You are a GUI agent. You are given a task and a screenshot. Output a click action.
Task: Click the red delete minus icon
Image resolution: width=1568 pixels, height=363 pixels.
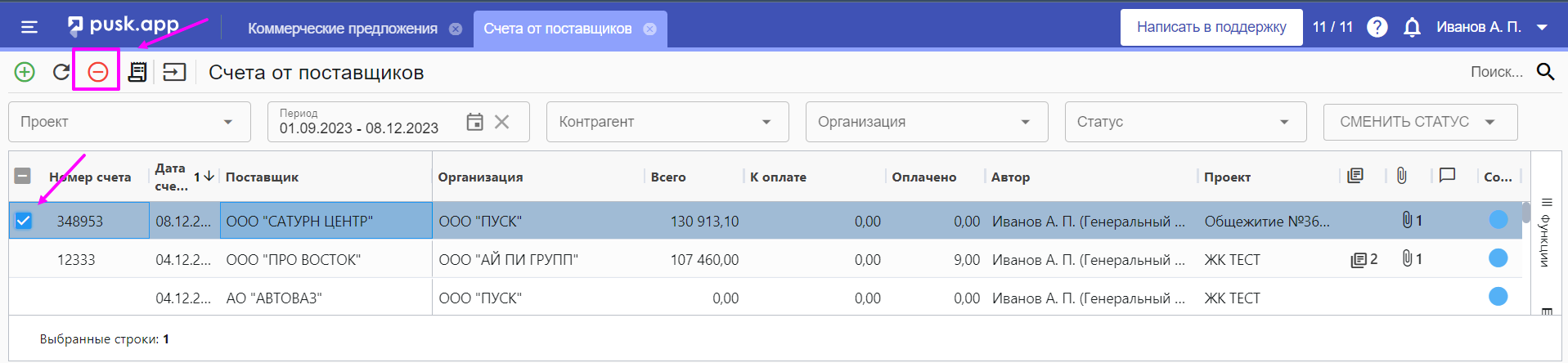coord(97,72)
